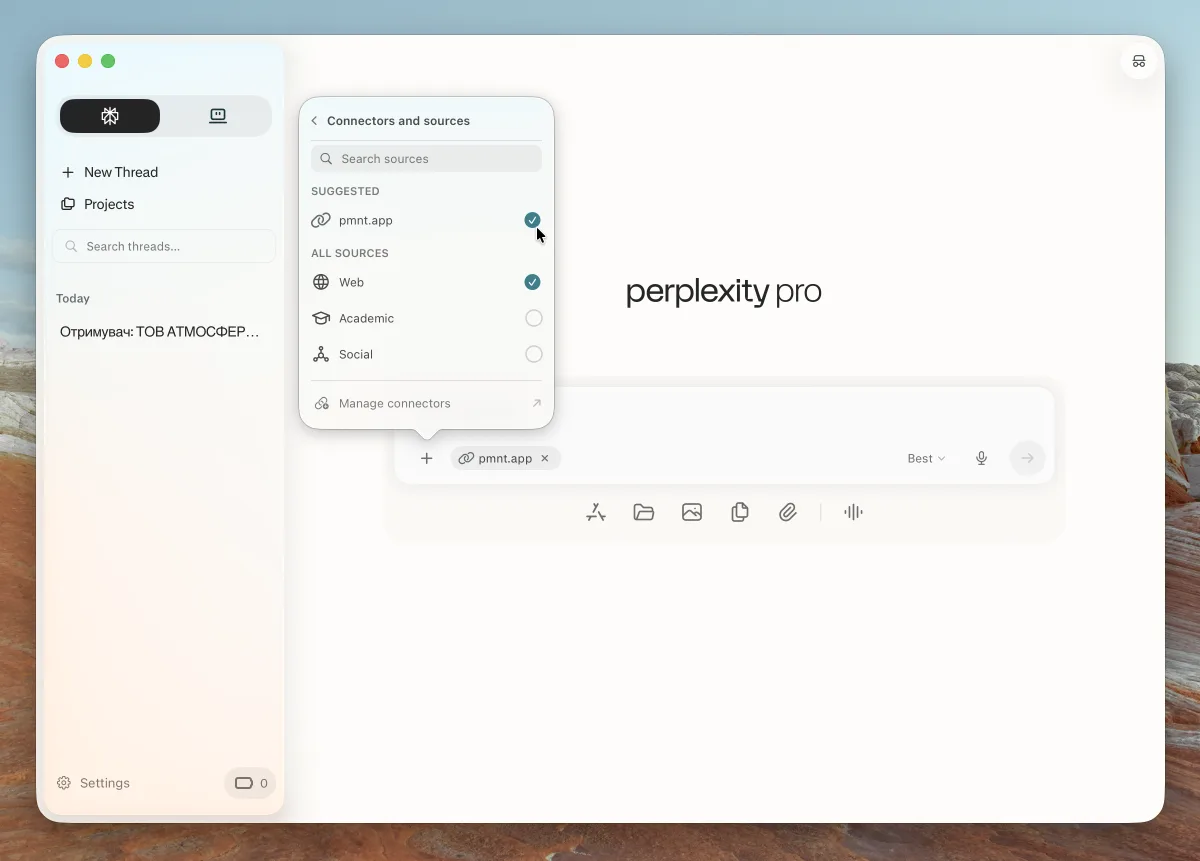
Task: Click the folder icon below input
Action: click(644, 512)
